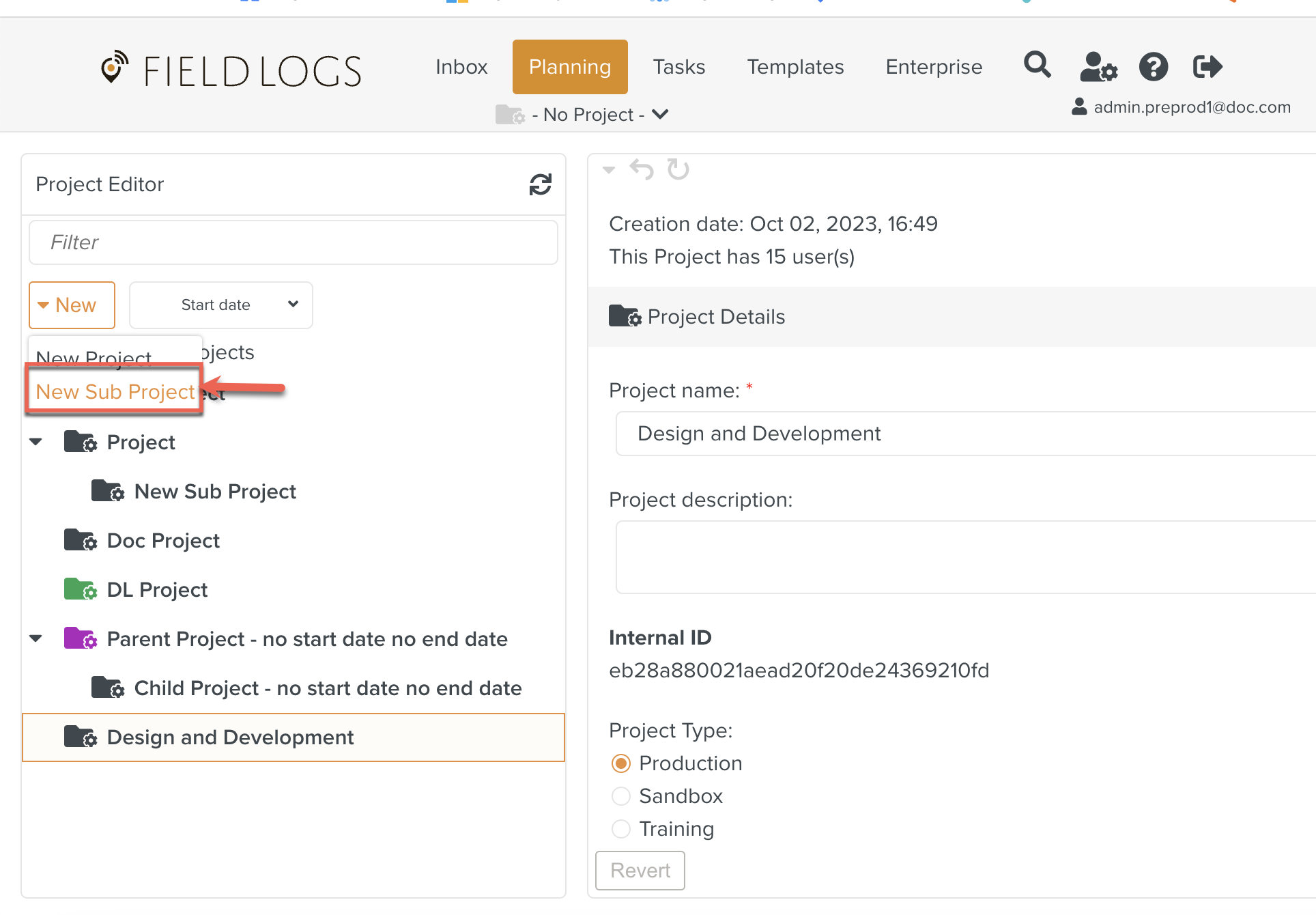Screen dimensions: 1316x915
Task: Click into the Filter field
Action: click(294, 242)
